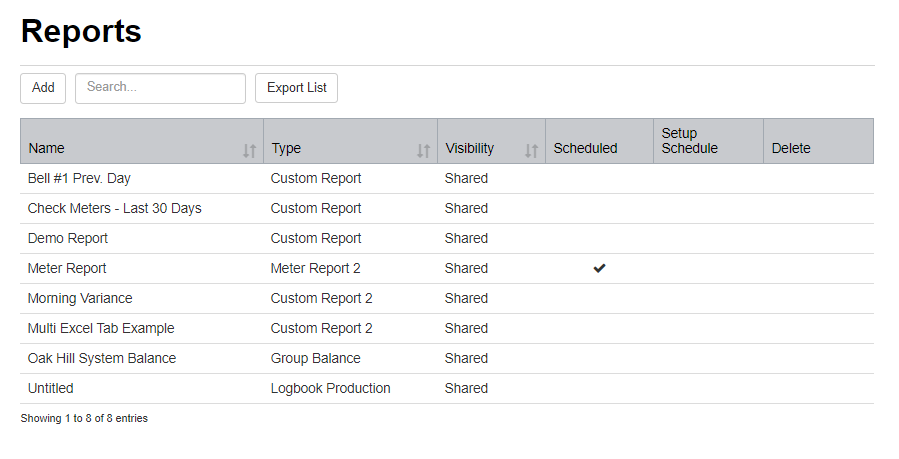899x459 pixels.
Task: Select Multi Excel Tab Example report
Action: pos(101,328)
